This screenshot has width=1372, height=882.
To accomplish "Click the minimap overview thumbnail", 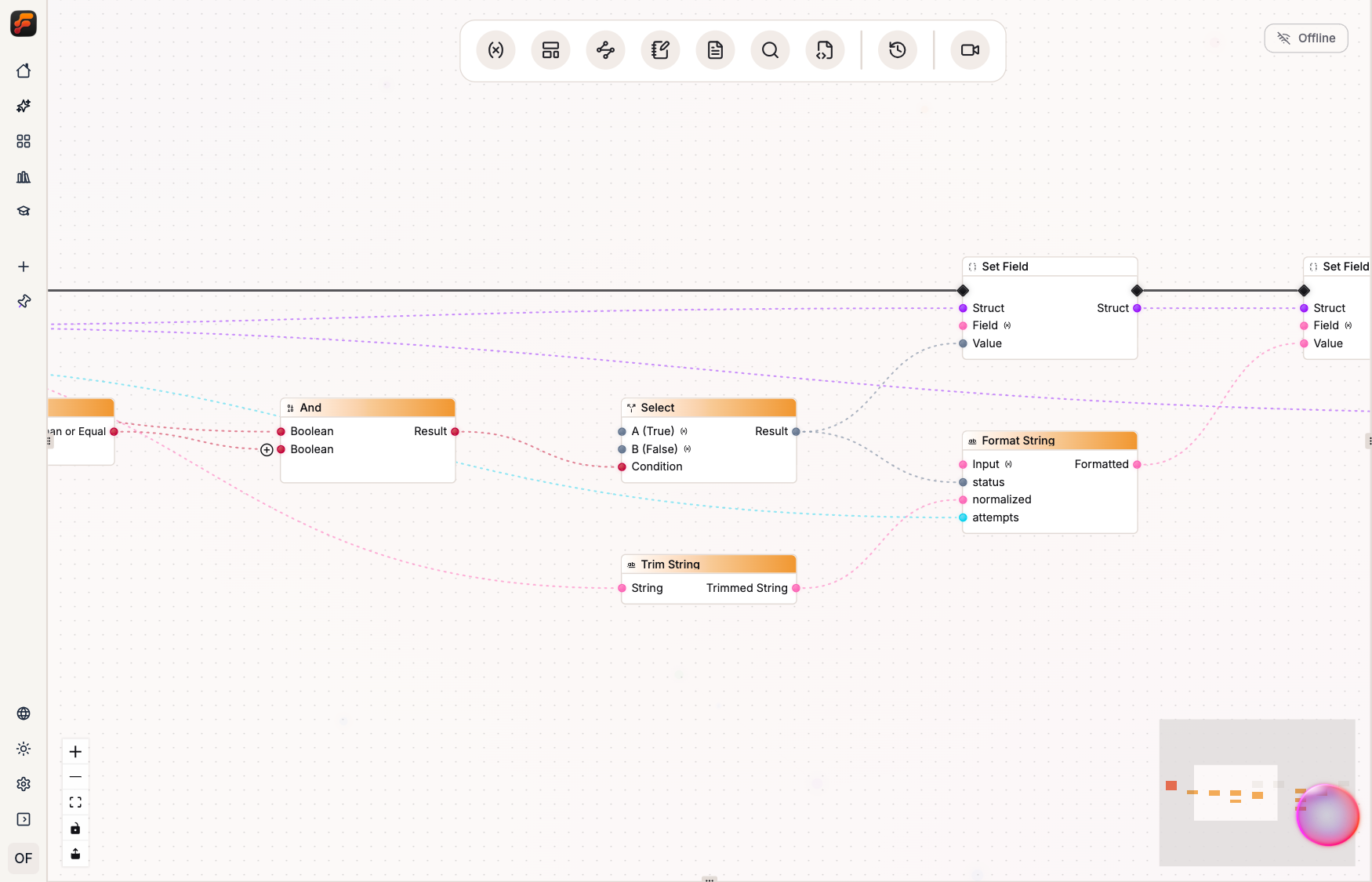I will [x=1257, y=793].
